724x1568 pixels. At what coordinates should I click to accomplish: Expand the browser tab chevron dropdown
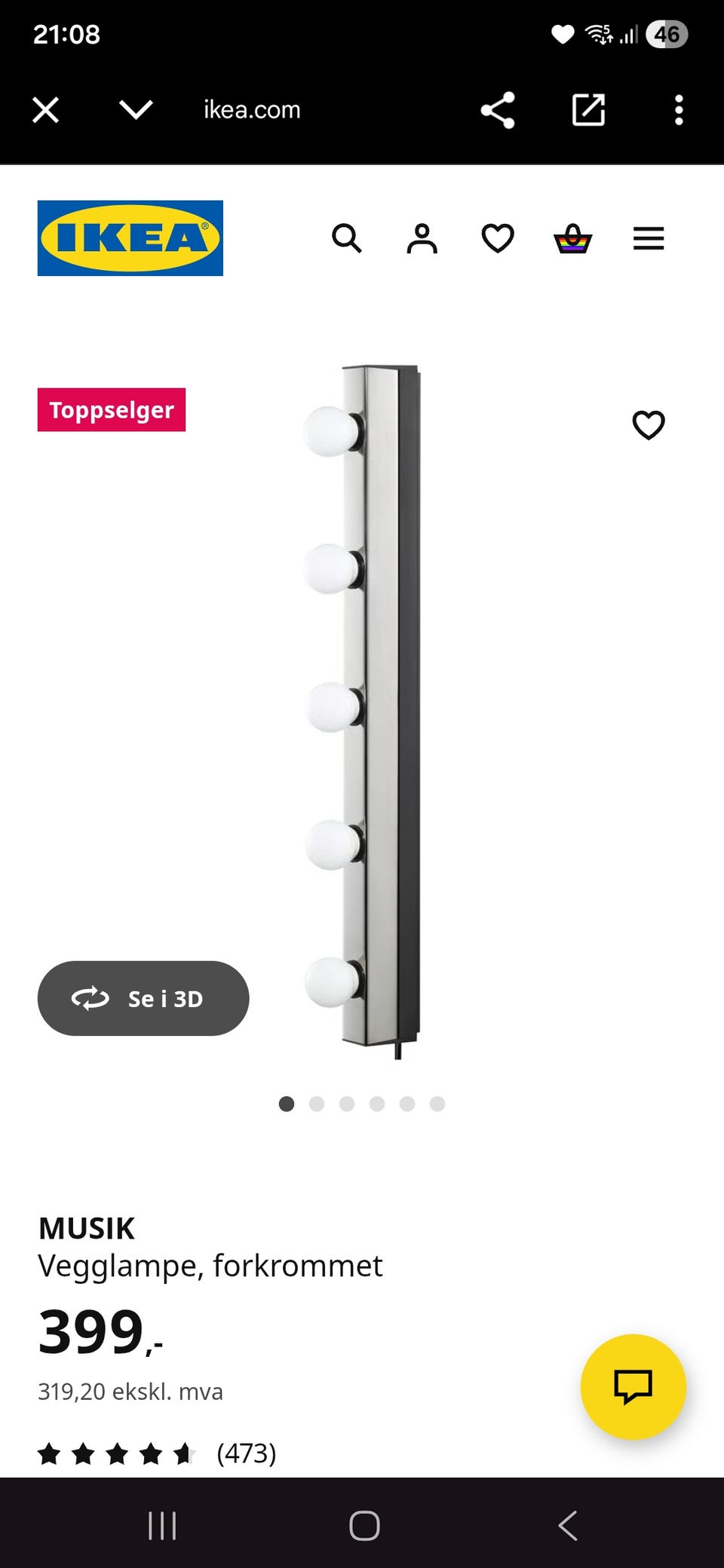coord(137,110)
